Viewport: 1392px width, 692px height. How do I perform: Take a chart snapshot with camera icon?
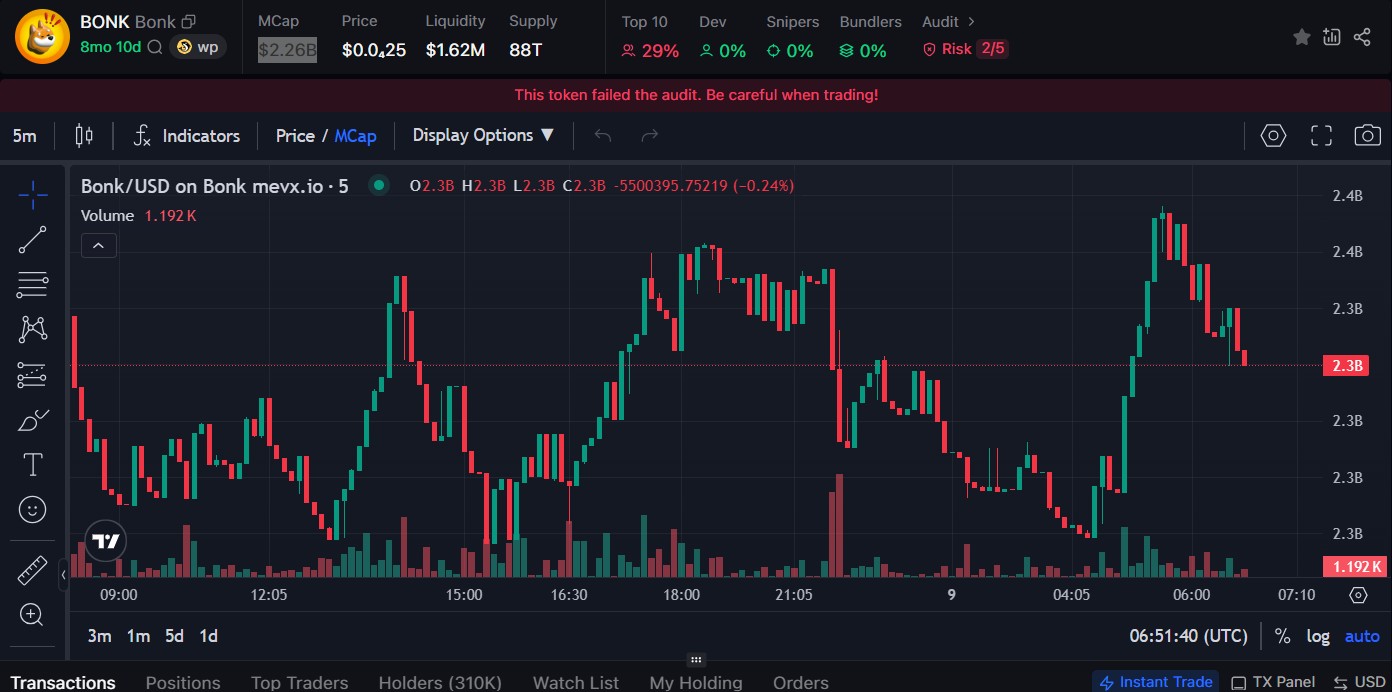pos(1367,136)
